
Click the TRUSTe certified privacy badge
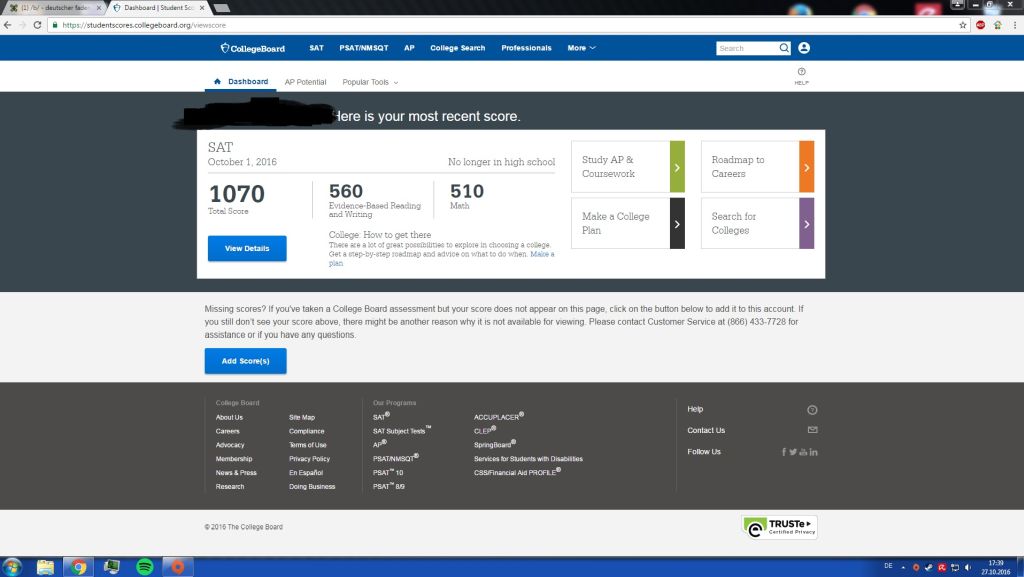779,527
